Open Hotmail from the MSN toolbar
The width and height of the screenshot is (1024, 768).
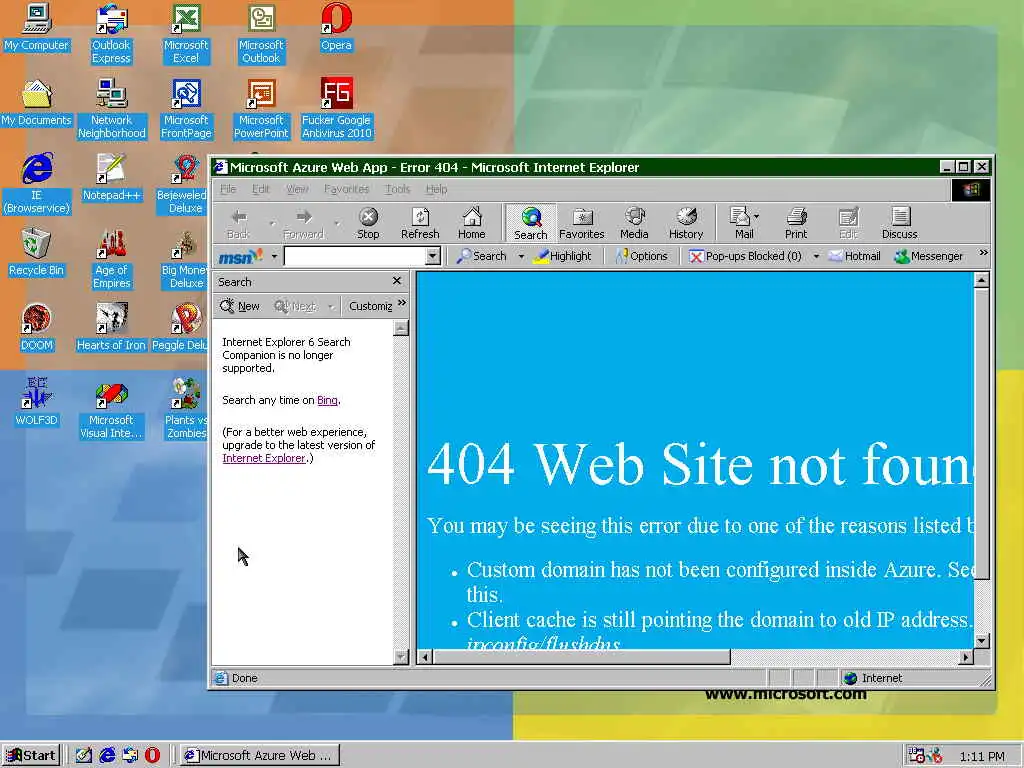(x=854, y=256)
